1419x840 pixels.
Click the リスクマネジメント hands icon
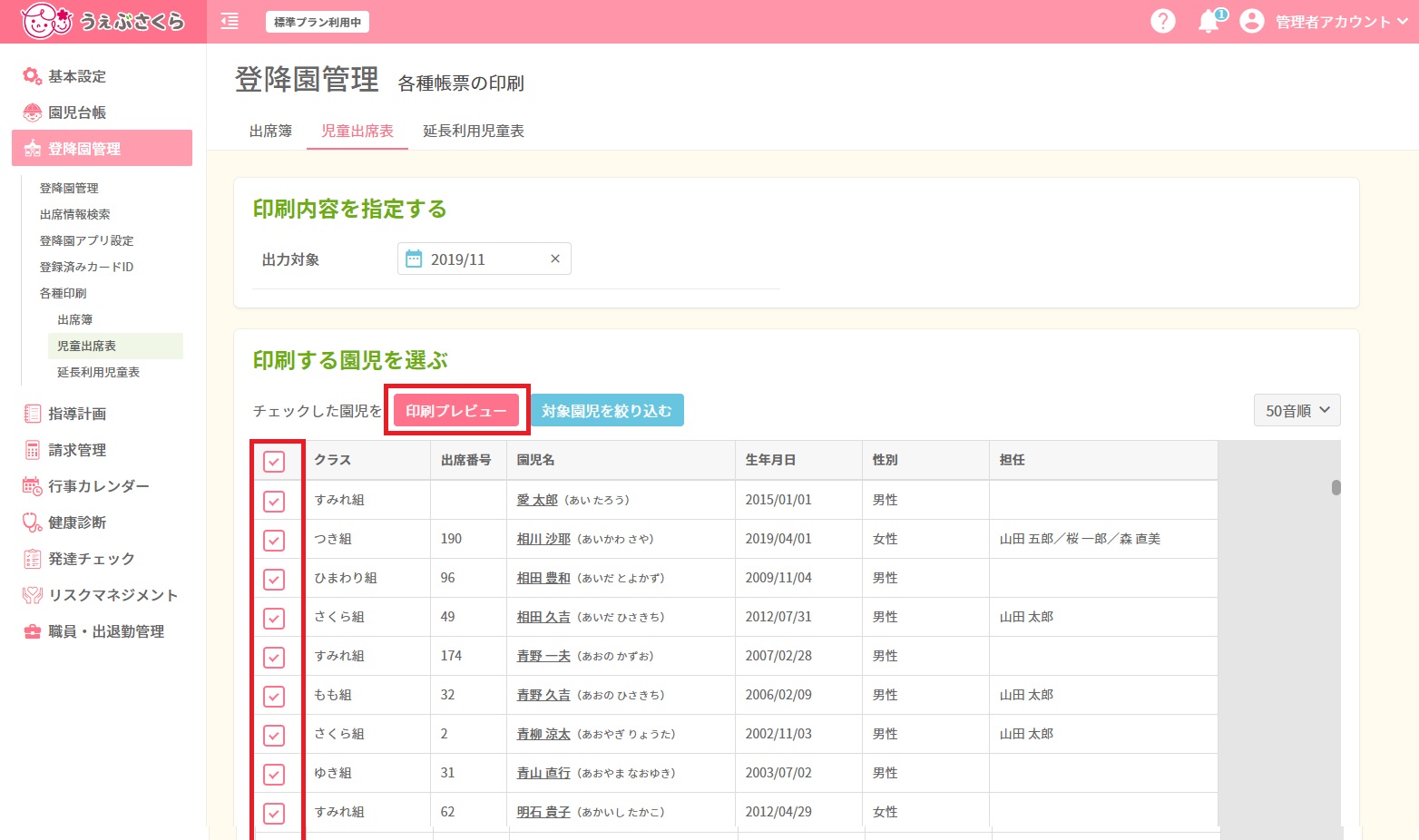33,595
